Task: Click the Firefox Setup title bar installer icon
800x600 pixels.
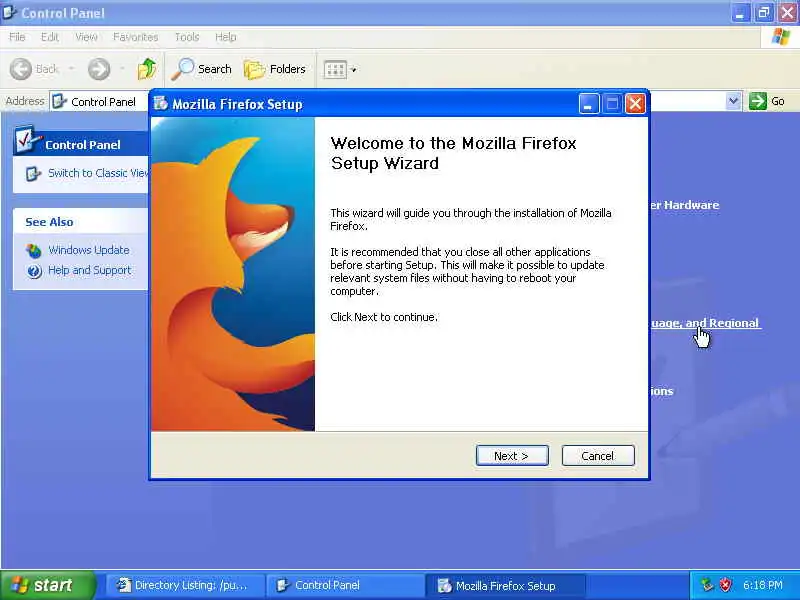Action: (161, 104)
